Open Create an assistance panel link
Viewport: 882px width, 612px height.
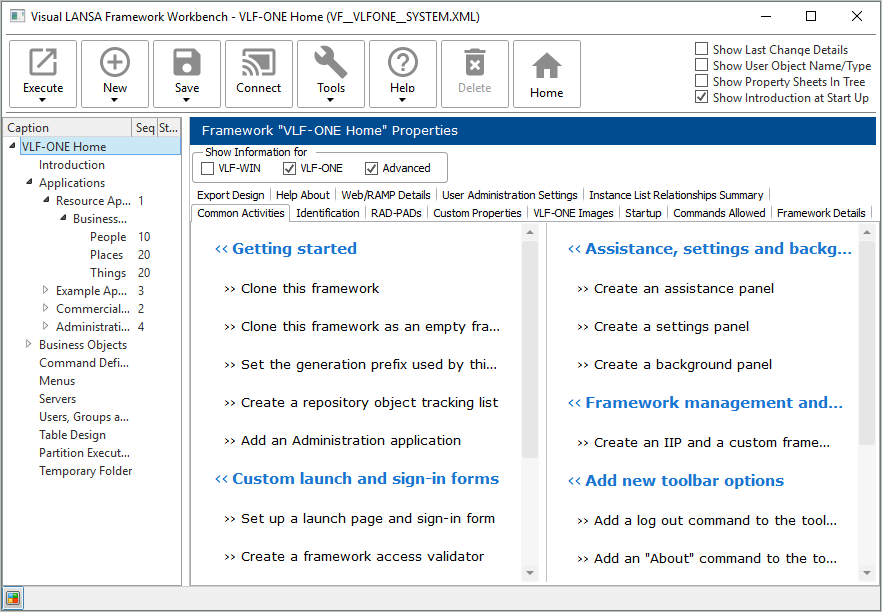point(684,288)
